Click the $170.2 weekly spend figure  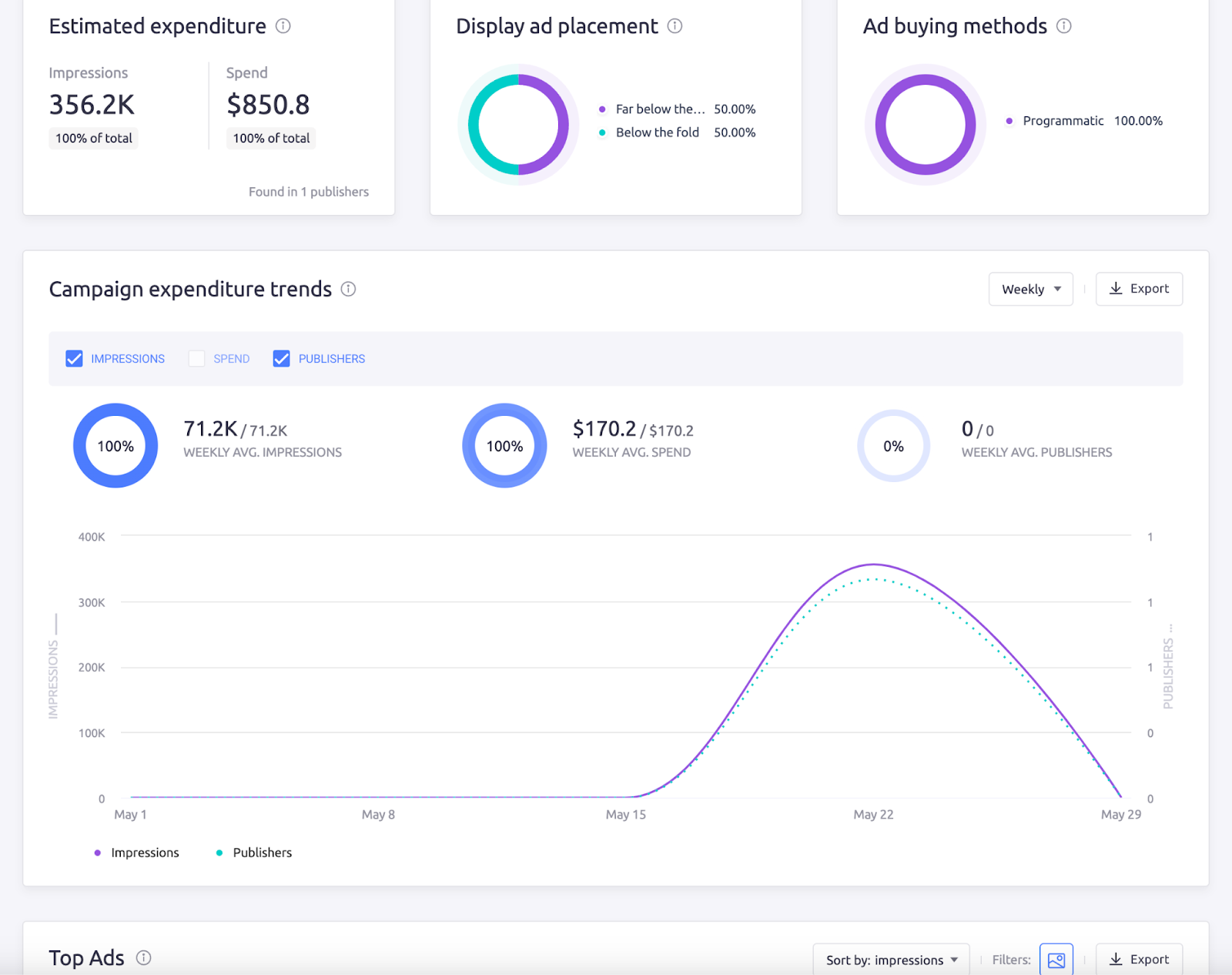[604, 429]
